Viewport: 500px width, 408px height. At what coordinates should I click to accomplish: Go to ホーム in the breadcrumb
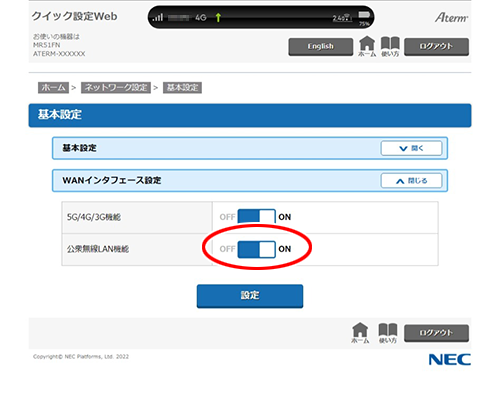tap(53, 88)
